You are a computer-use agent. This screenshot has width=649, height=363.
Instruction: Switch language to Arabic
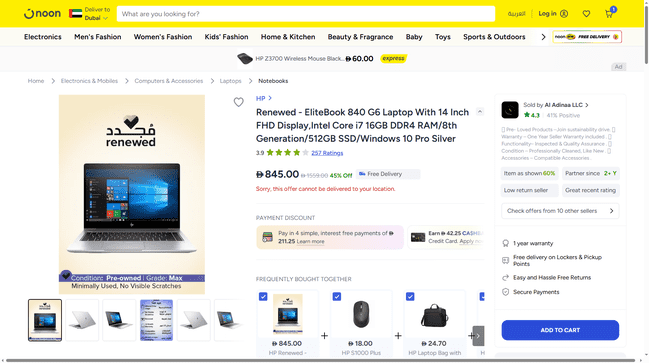517,14
